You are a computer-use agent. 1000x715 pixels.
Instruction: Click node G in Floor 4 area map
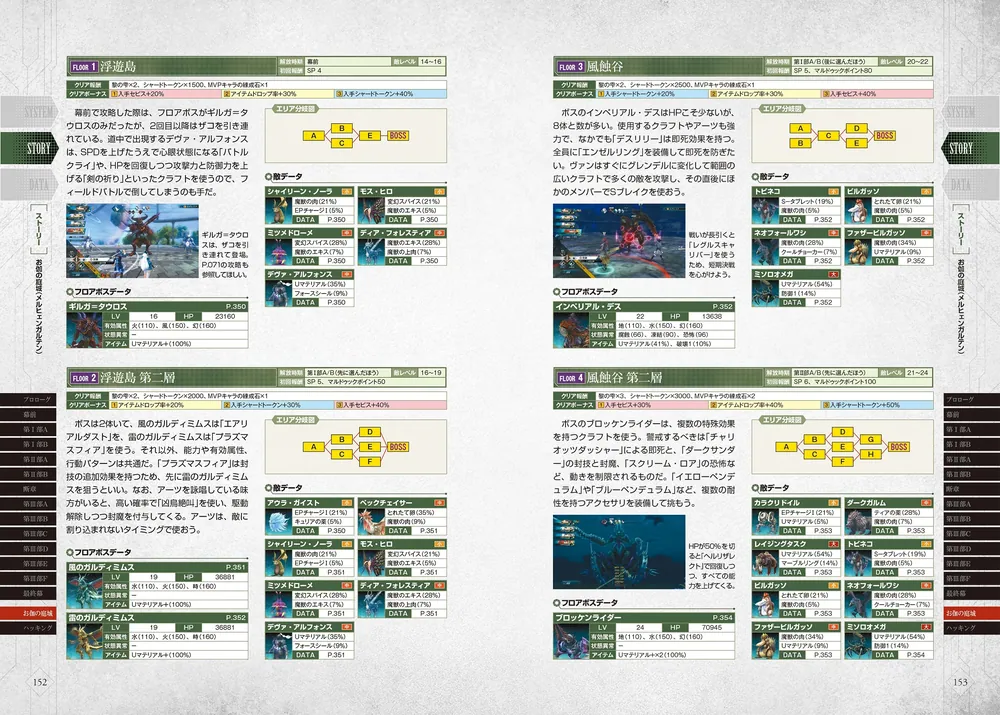[871, 439]
